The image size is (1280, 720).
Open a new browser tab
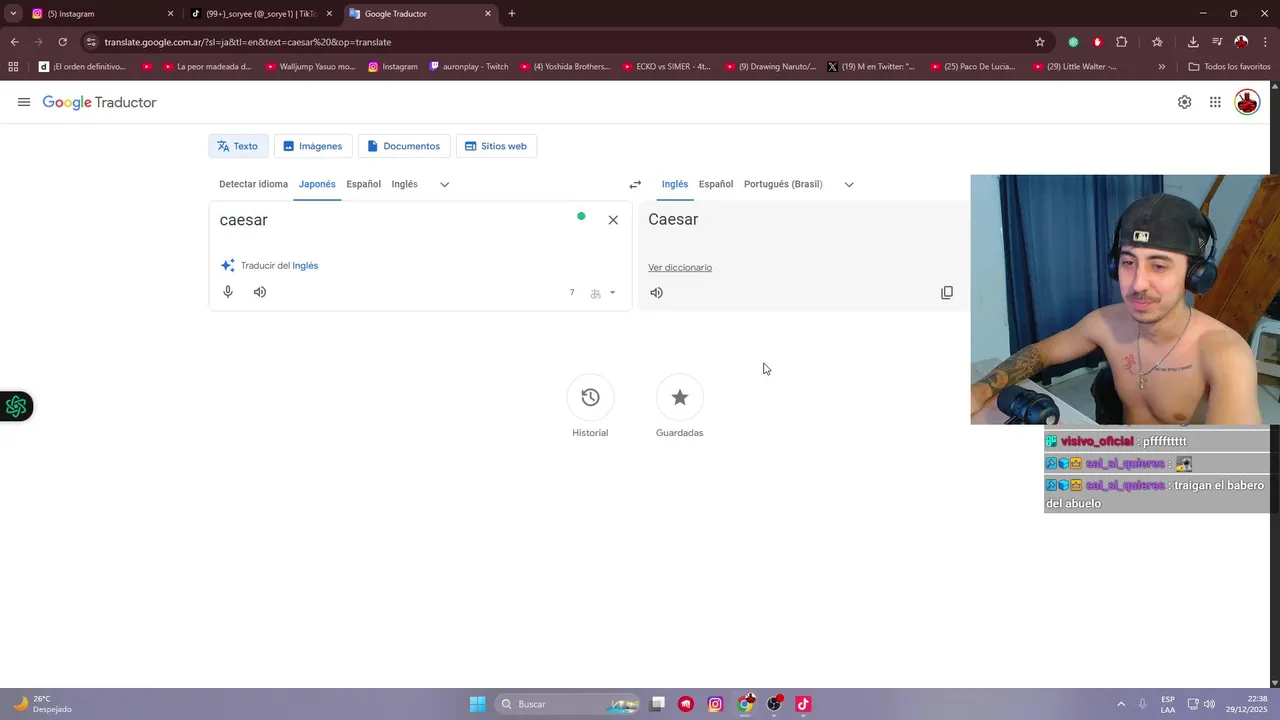click(512, 14)
